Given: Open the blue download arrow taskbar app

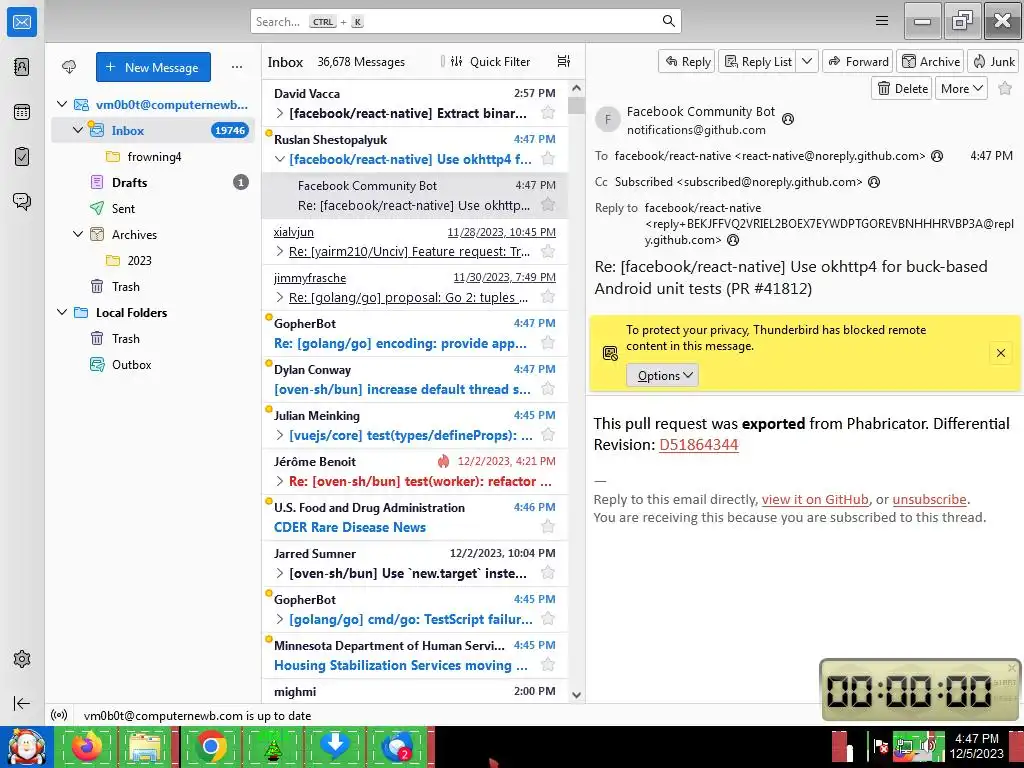Looking at the screenshot, I should pos(335,746).
